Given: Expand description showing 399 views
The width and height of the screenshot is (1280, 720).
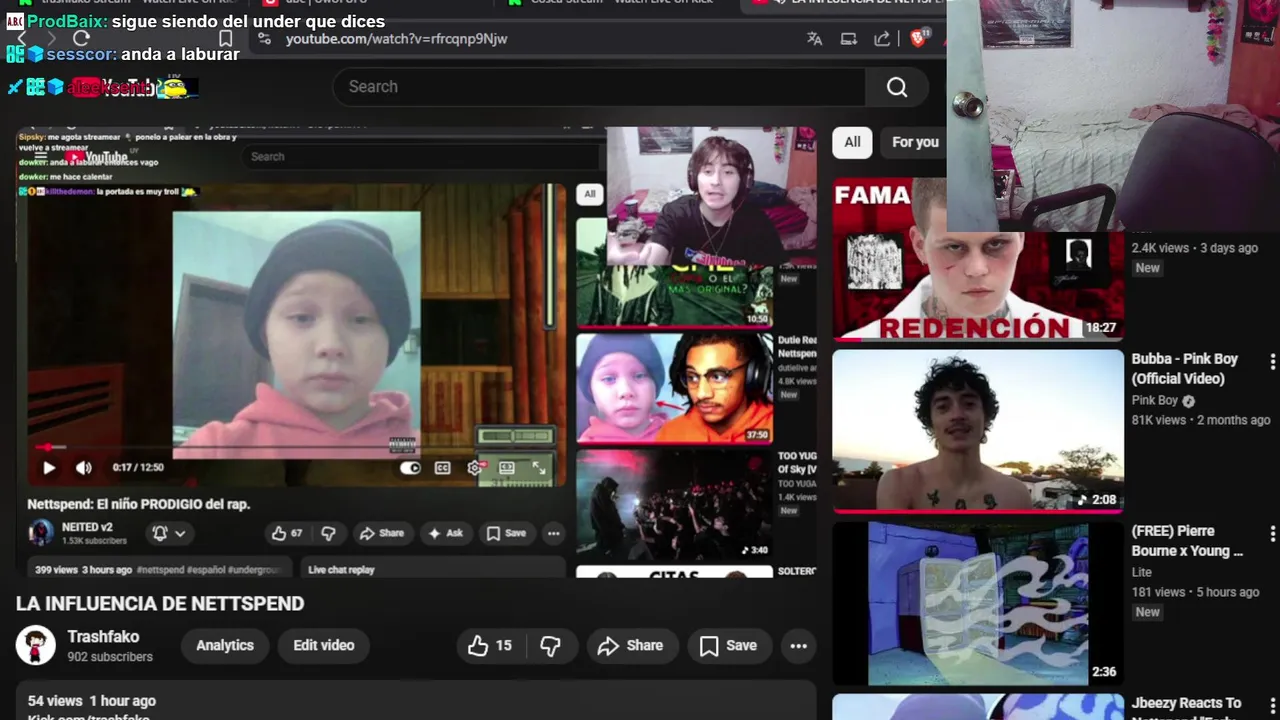Looking at the screenshot, I should (x=158, y=569).
